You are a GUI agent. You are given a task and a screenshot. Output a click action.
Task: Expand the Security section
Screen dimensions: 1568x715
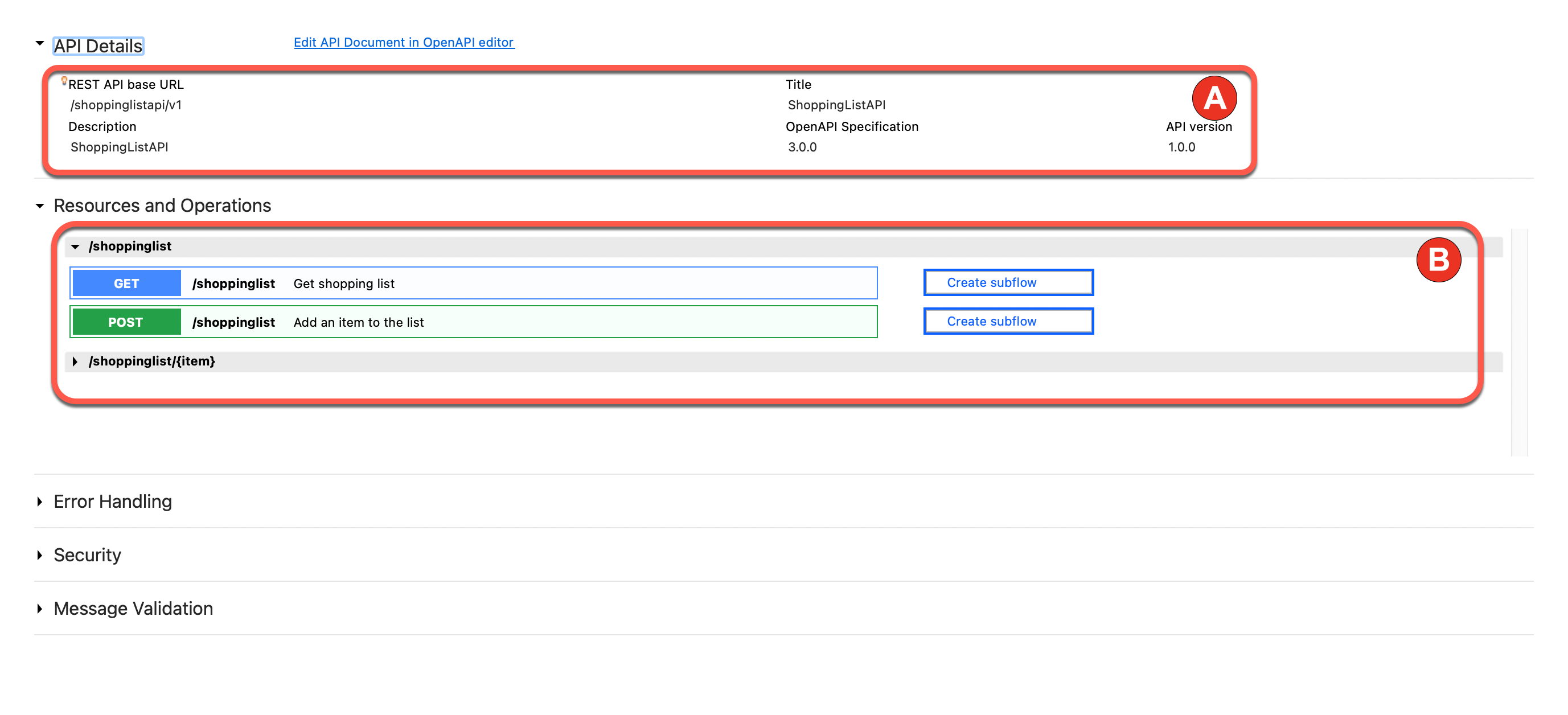(39, 555)
